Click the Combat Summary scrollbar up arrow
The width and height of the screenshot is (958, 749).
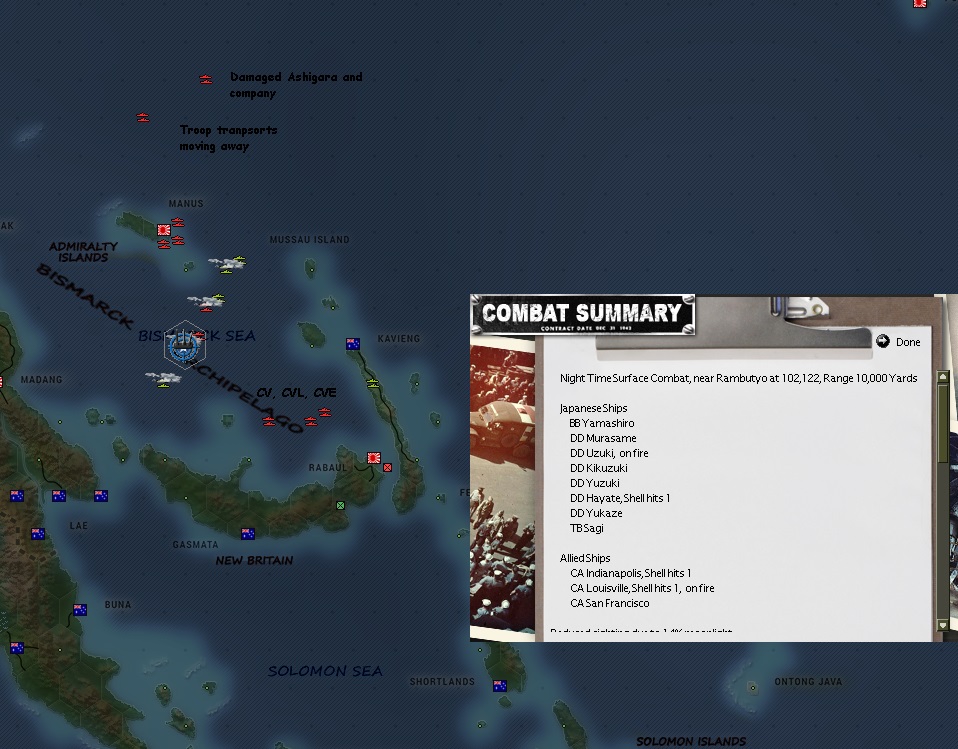[943, 377]
